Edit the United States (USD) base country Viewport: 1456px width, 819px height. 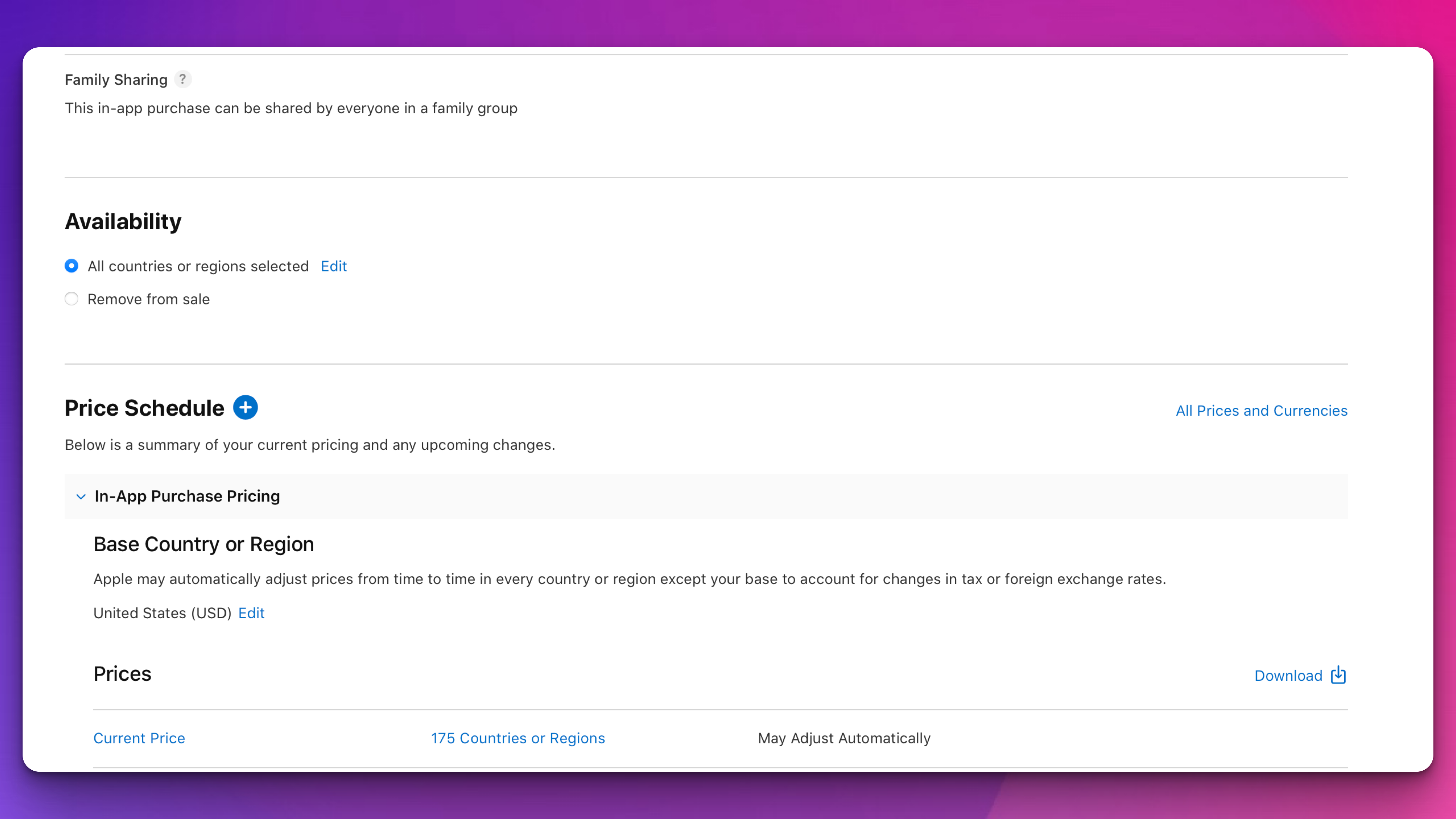click(x=251, y=613)
